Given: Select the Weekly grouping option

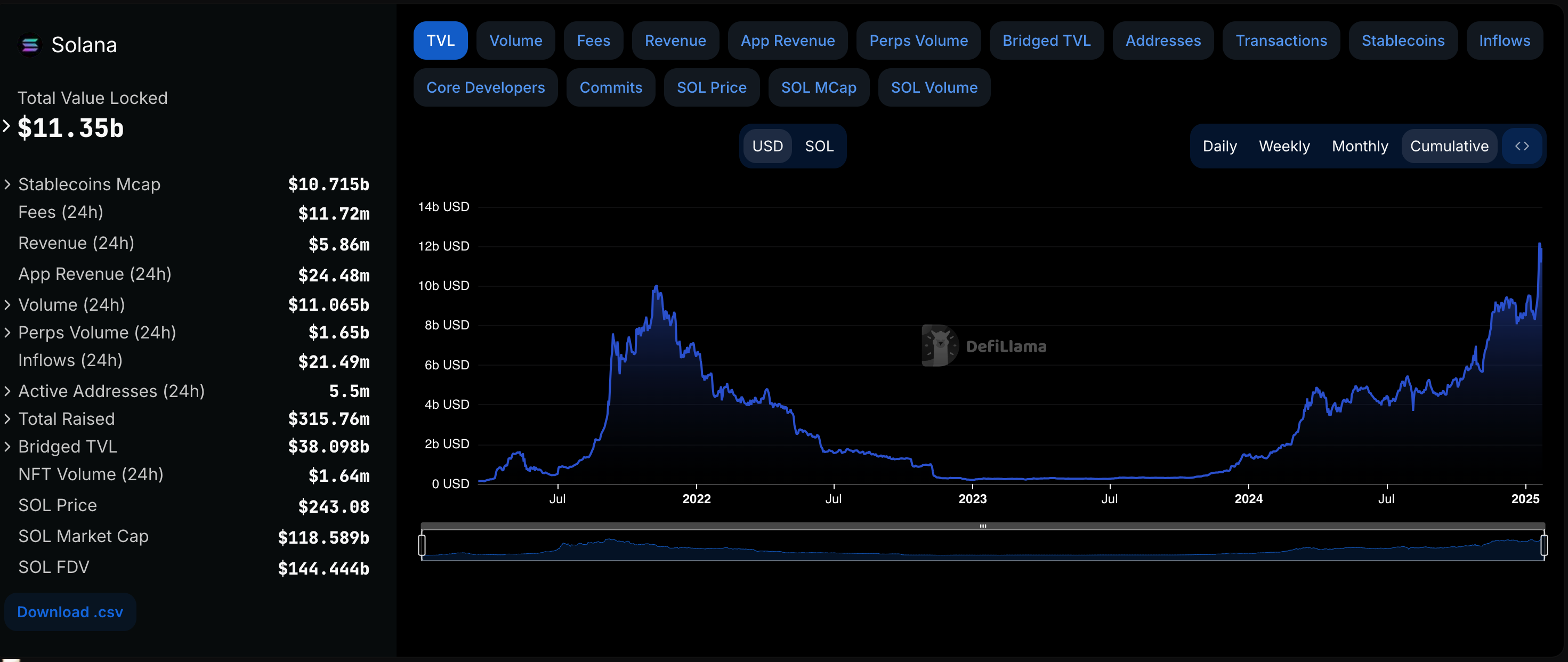Looking at the screenshot, I should click(1284, 146).
